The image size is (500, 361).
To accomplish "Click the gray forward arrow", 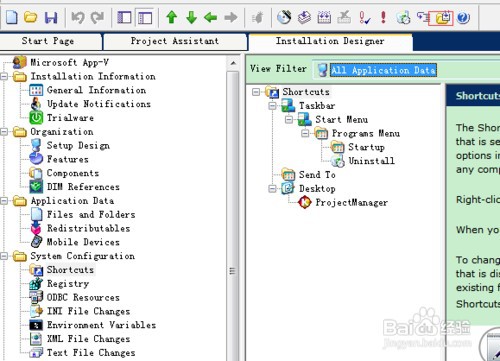I will tap(231, 17).
